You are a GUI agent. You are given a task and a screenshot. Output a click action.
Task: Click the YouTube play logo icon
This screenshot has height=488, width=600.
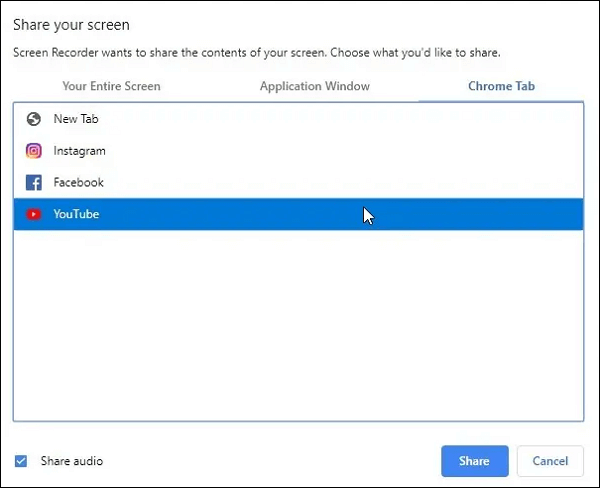pos(34,214)
